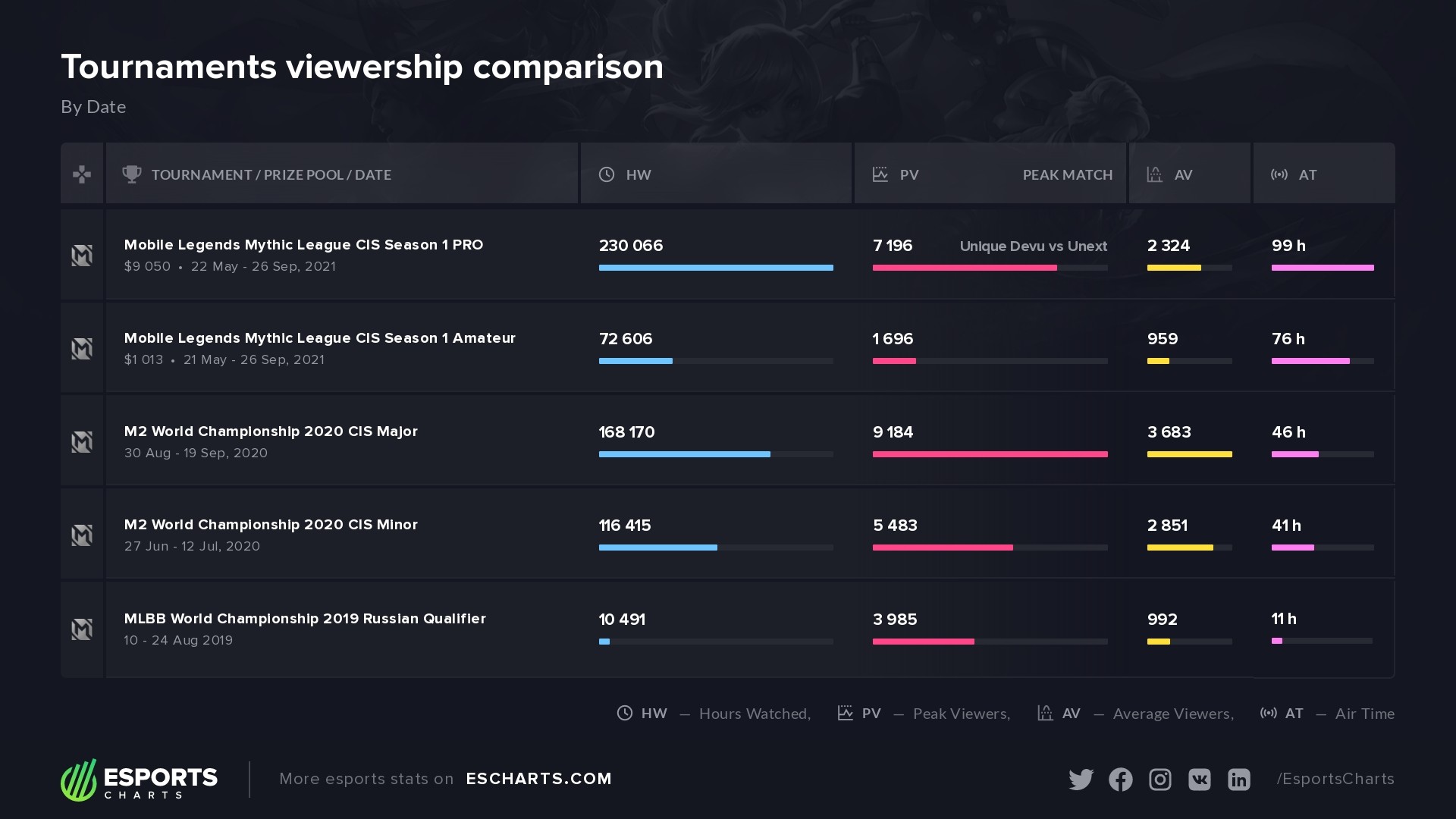This screenshot has width=1456, height=819.
Task: Click the LinkedIn icon
Action: [x=1238, y=780]
